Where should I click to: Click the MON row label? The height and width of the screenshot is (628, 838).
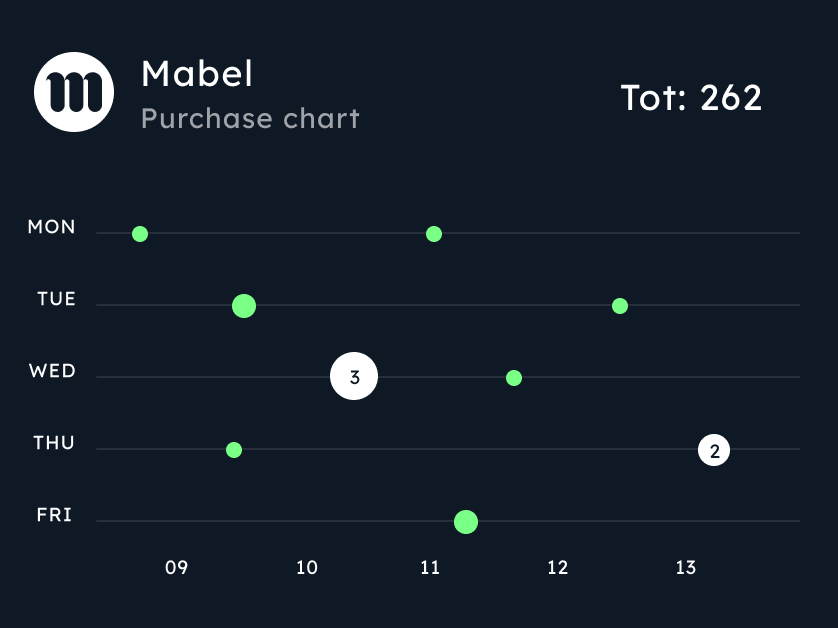click(52, 227)
